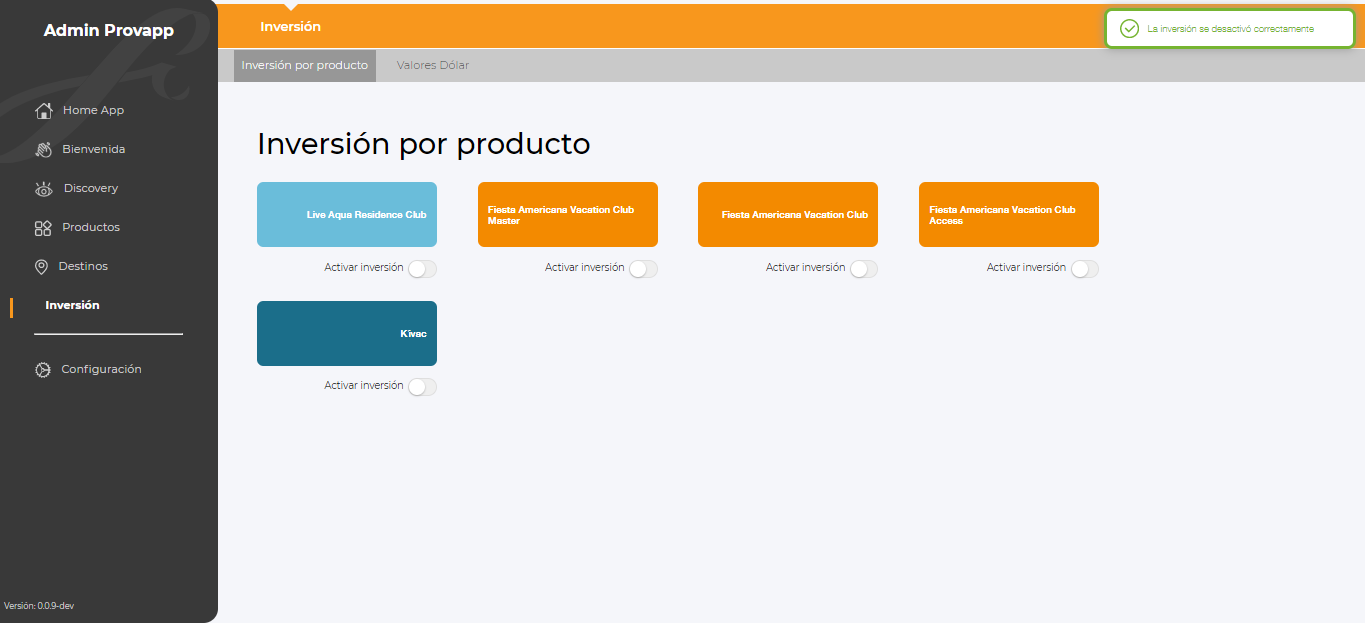The width and height of the screenshot is (1365, 623).
Task: Enable inversión for Live Aqua Residence Club
Action: coord(422,269)
